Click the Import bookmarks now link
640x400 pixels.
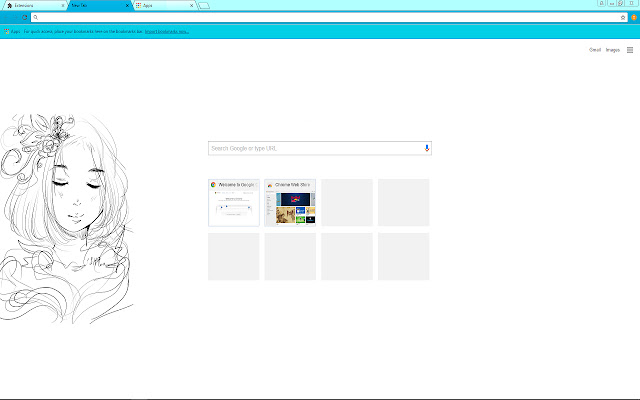coord(167,31)
